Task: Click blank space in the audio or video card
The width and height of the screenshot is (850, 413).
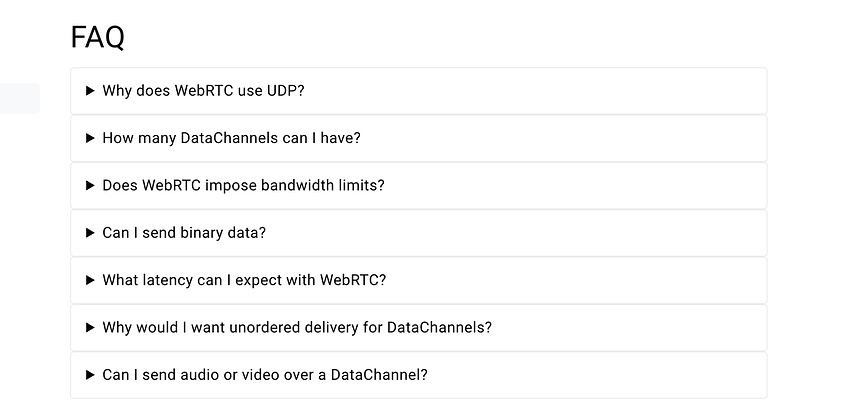Action: coord(596,375)
